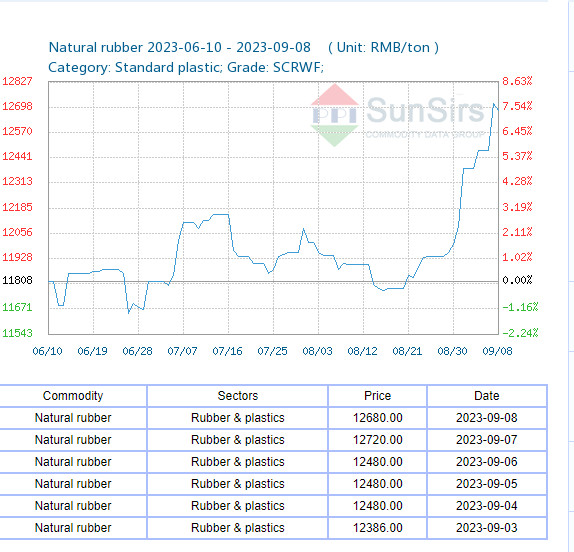Screen dimensions: 574x552
Task: Click the 06/19 date axis label
Action: click(x=92, y=351)
